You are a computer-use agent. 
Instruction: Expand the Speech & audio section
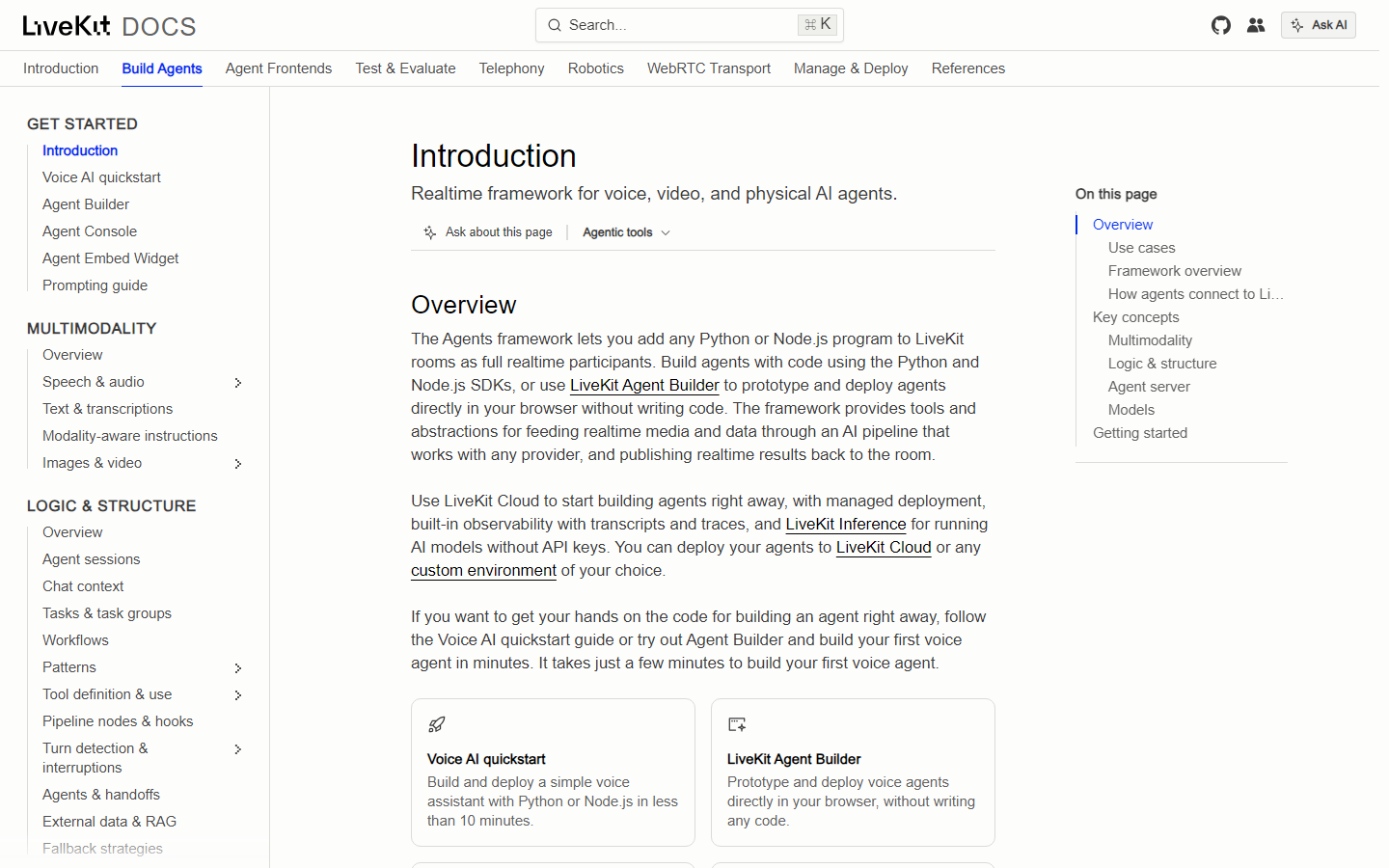[x=238, y=383]
